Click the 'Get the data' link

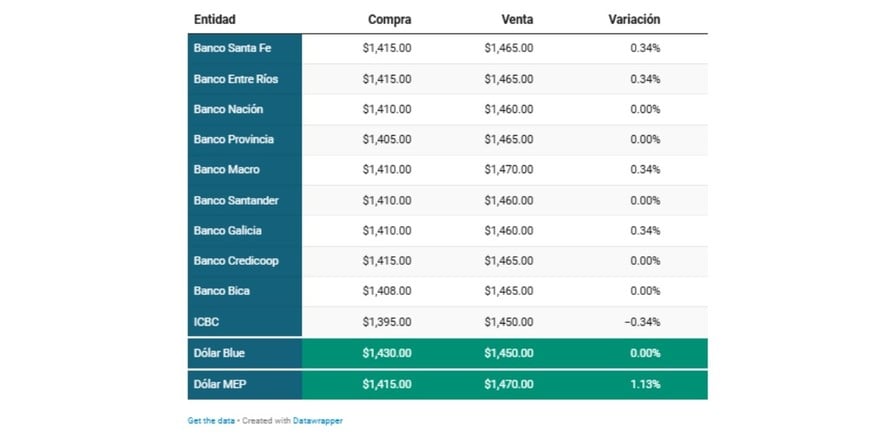click(x=211, y=421)
